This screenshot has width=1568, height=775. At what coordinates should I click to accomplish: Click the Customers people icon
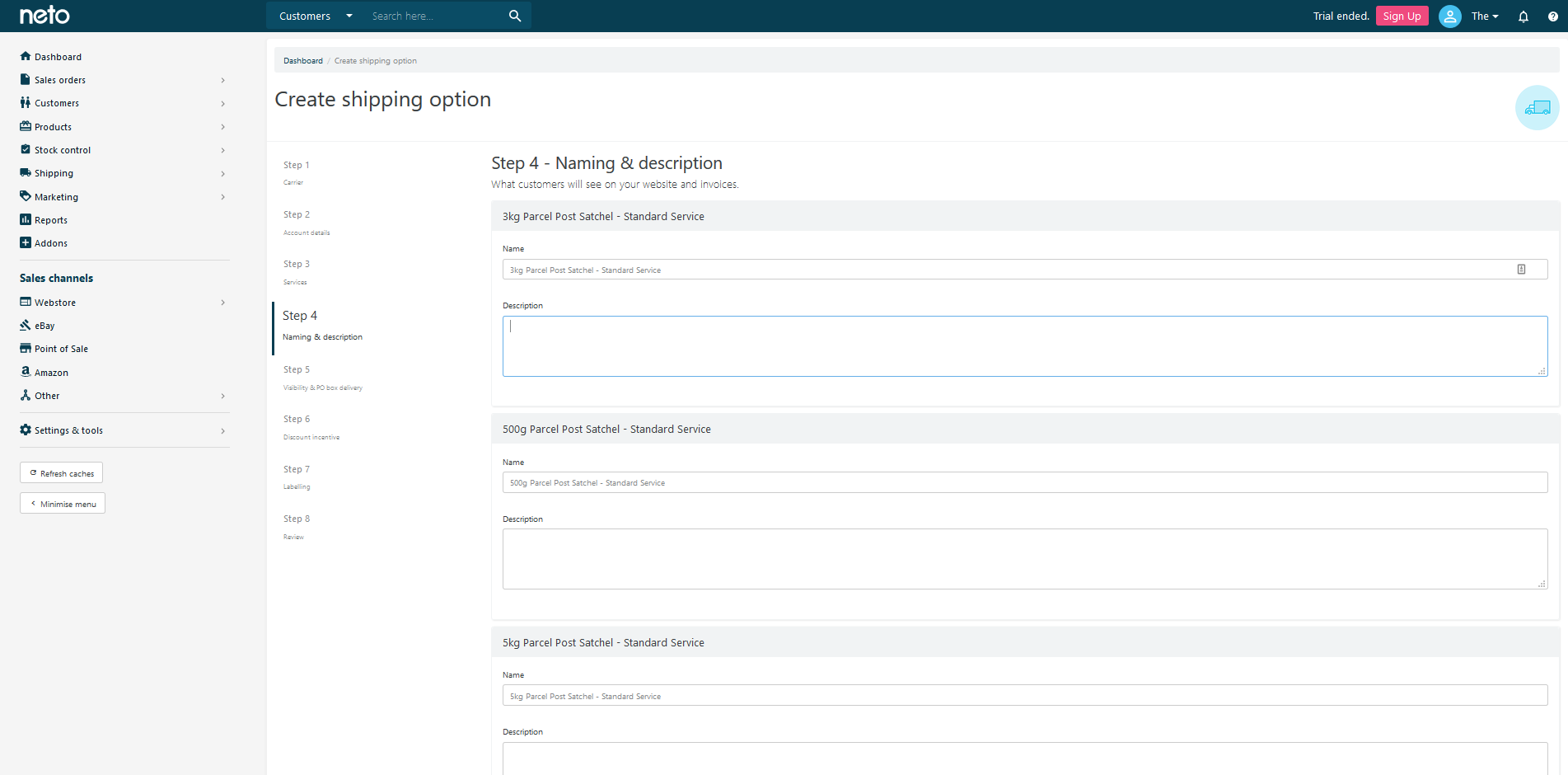coord(26,102)
